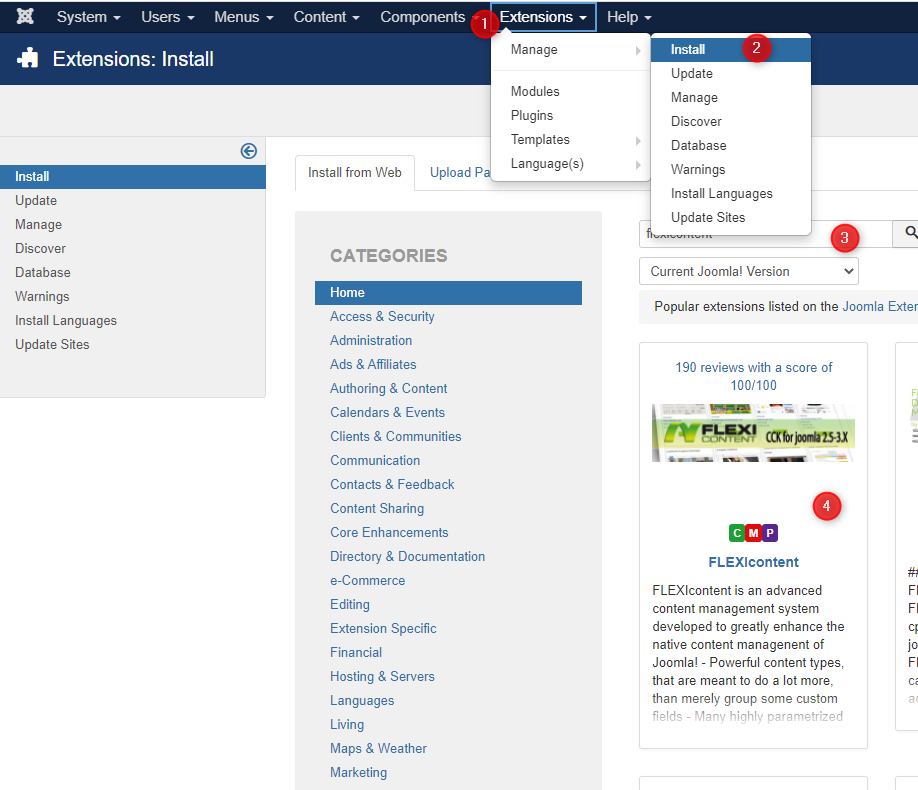Open the Content dropdown menu

[327, 17]
